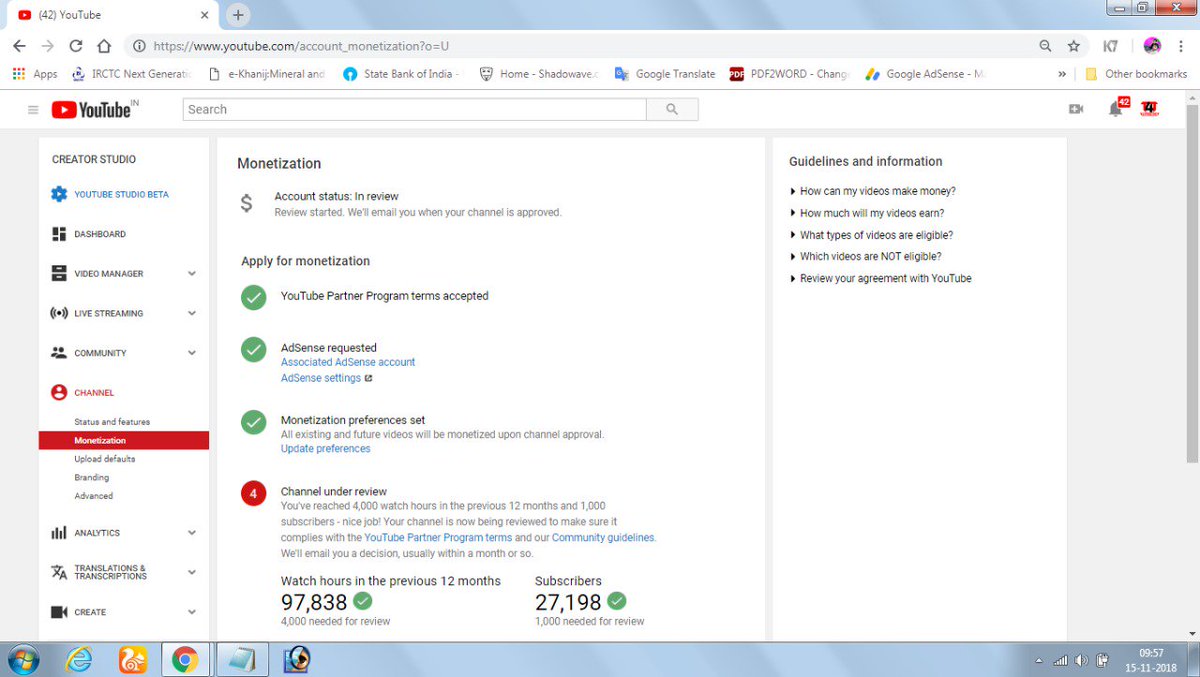
Task: Click the Translations & Transcriptions icon
Action: [x=59, y=572]
